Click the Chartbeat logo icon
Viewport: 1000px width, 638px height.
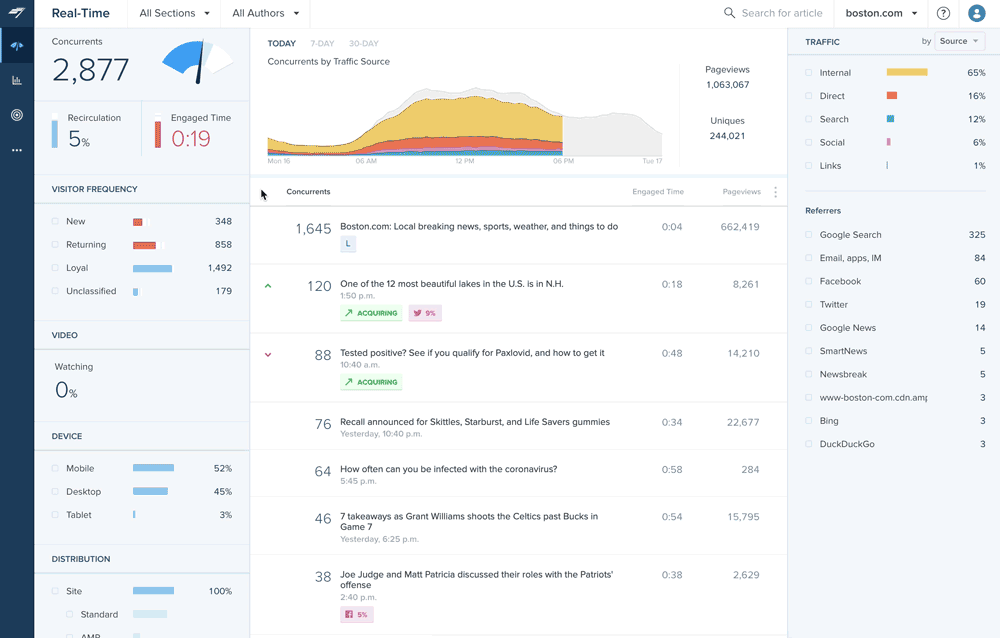click(17, 13)
